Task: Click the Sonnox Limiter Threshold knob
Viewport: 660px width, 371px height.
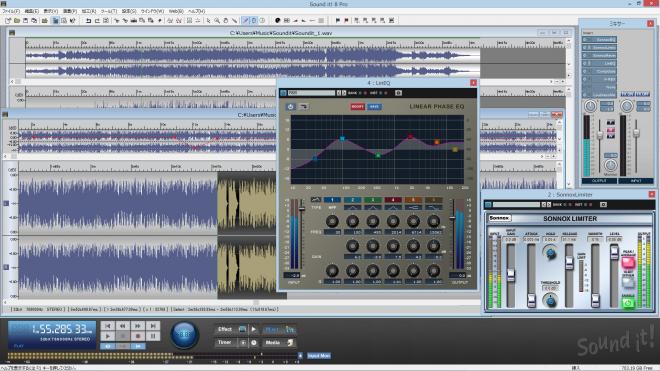Action: point(550,300)
